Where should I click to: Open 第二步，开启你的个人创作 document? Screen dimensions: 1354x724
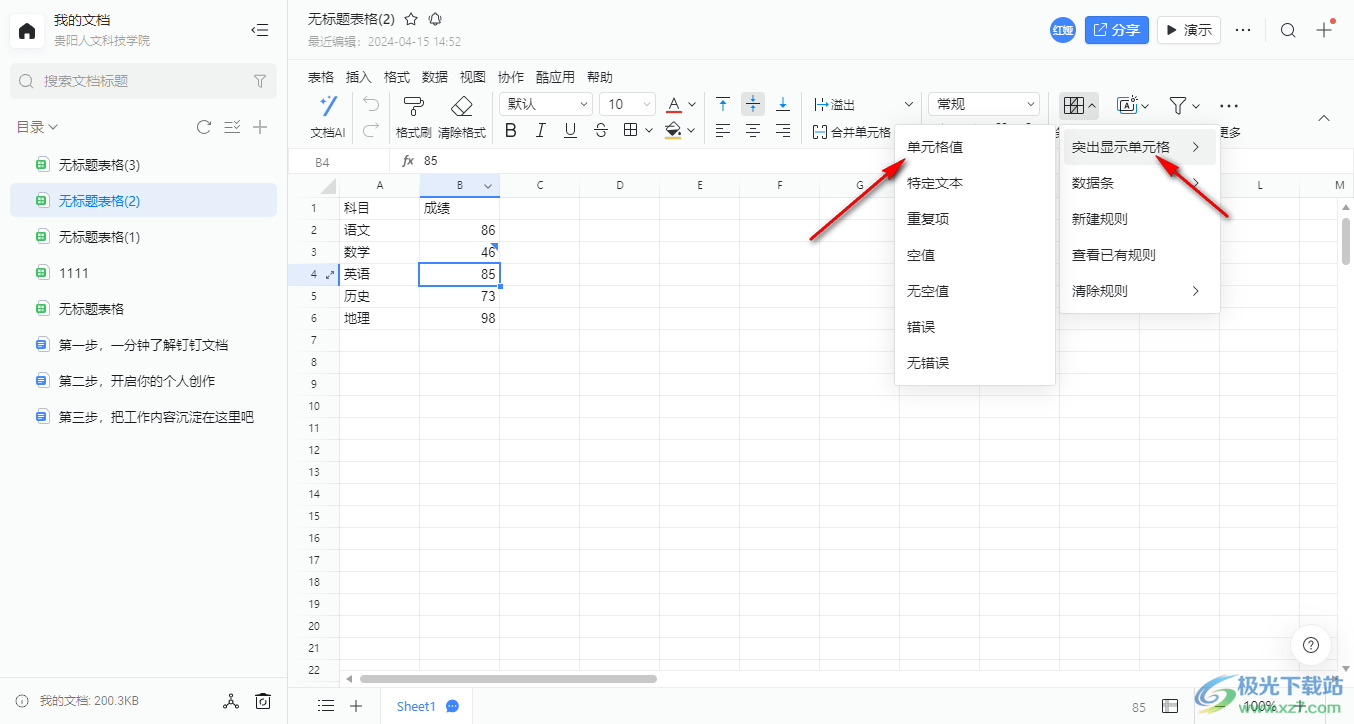tap(143, 381)
